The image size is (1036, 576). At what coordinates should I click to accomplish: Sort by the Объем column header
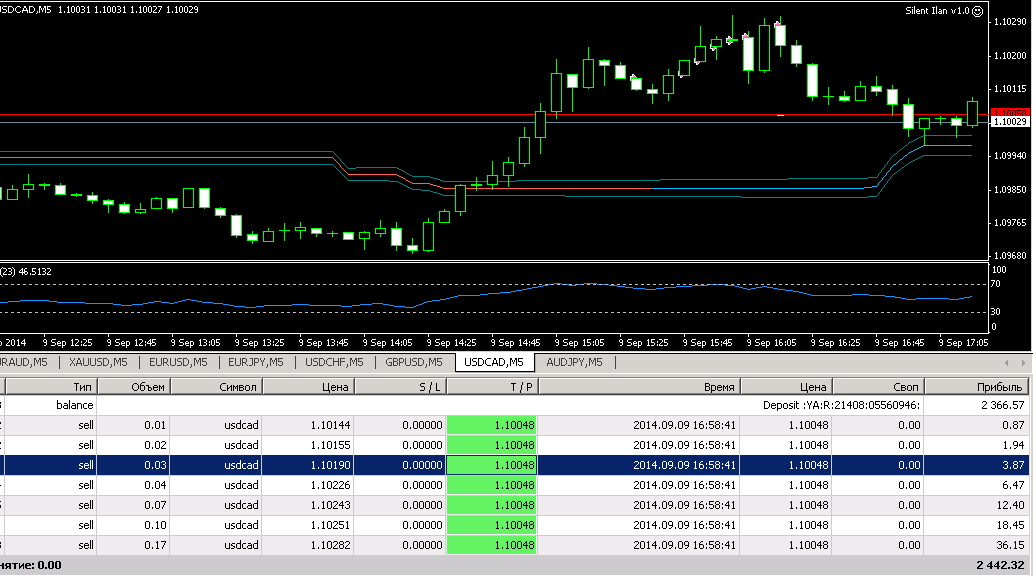(133, 386)
